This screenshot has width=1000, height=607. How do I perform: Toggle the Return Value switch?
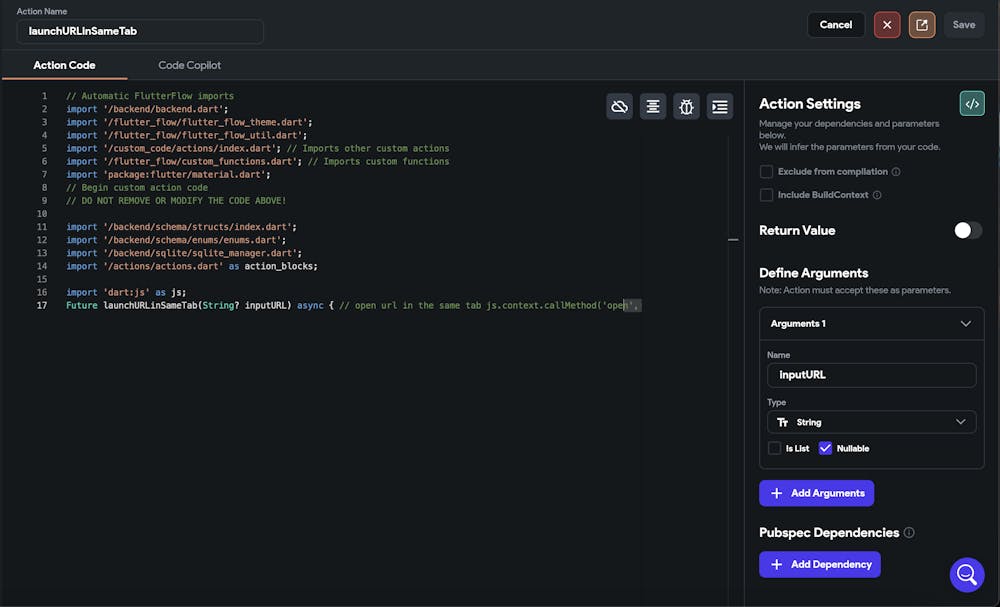click(x=967, y=230)
